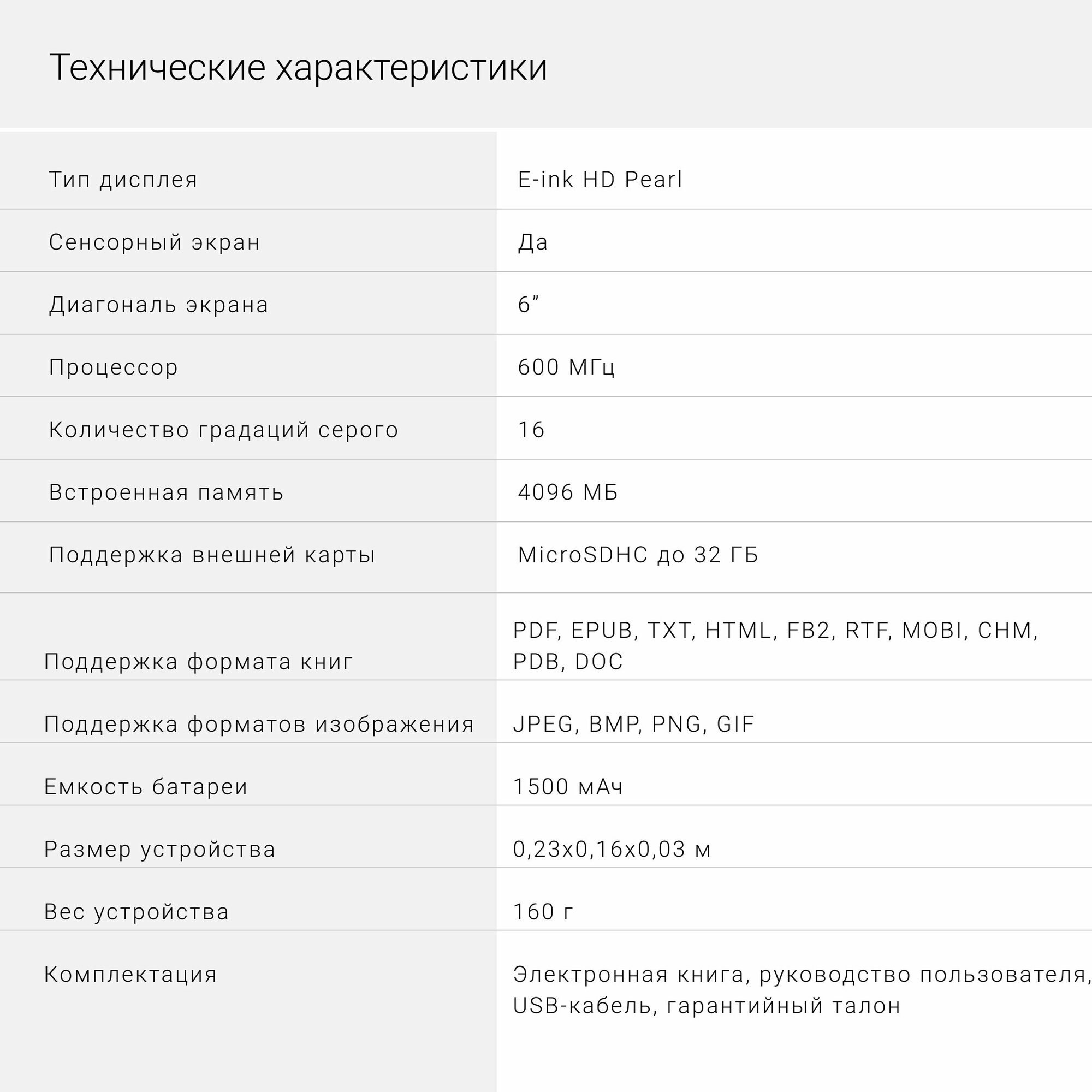Select the Поддержка формата книг label
This screenshot has height=1092, width=1092.
coord(198,662)
